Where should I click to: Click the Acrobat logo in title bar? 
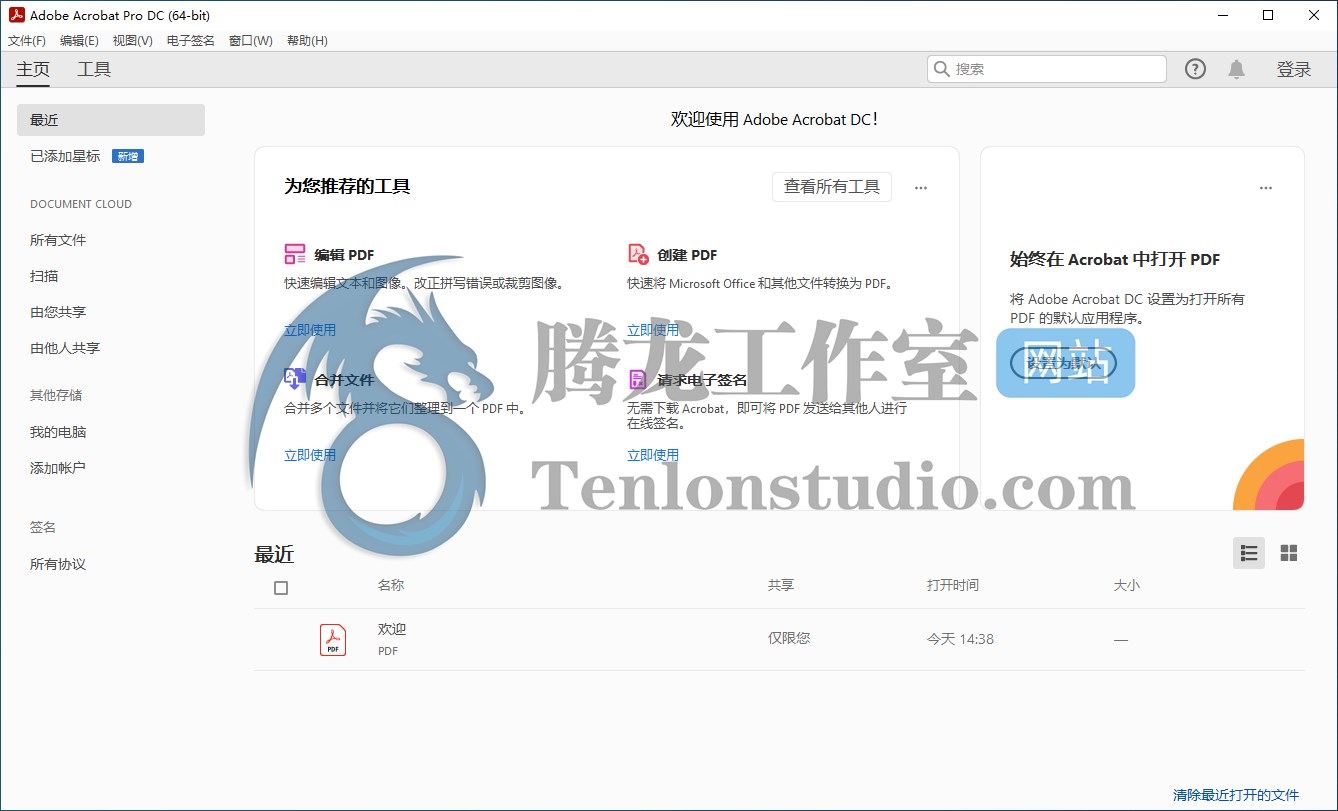click(16, 15)
